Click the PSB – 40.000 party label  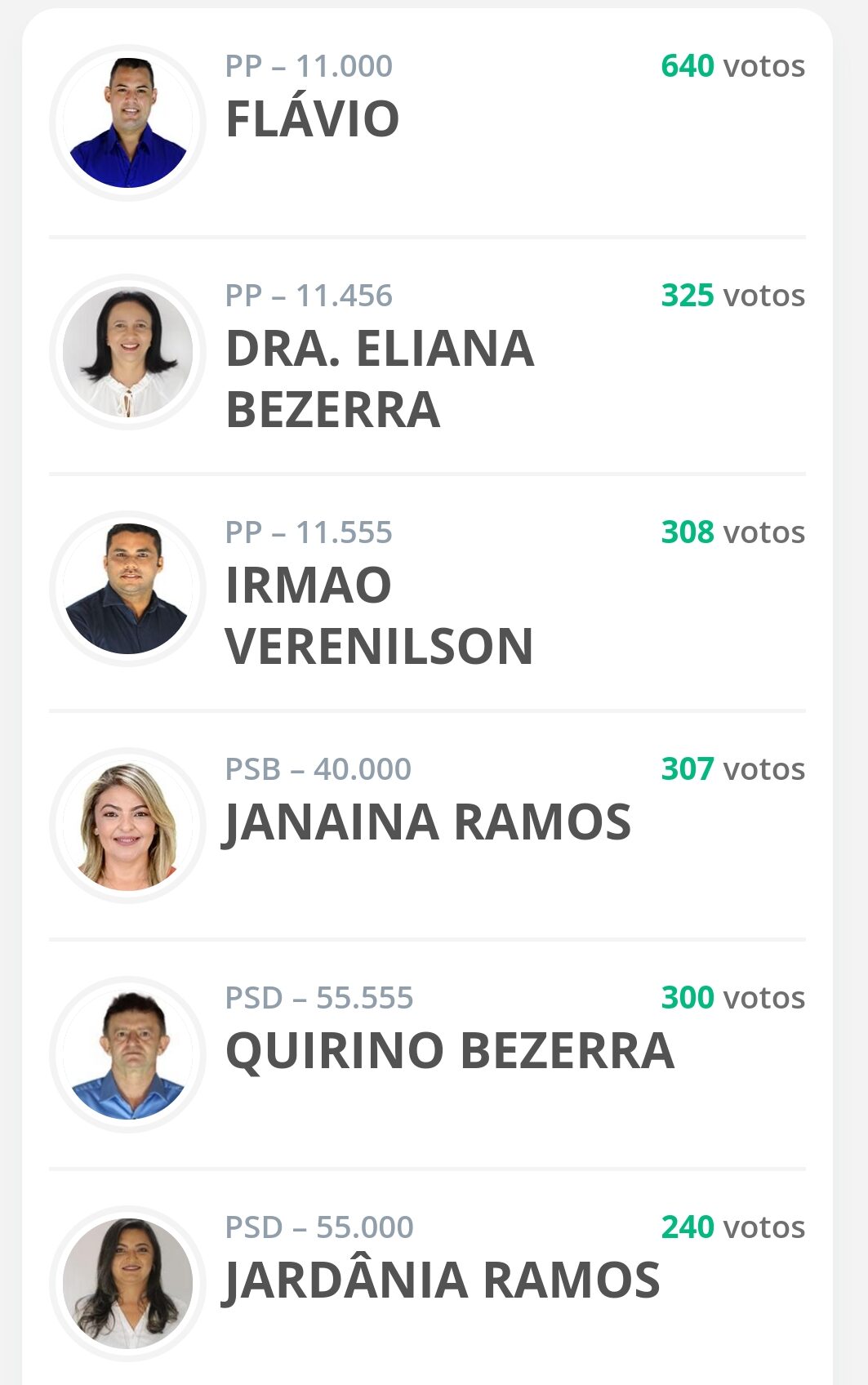pyautogui.click(x=318, y=769)
